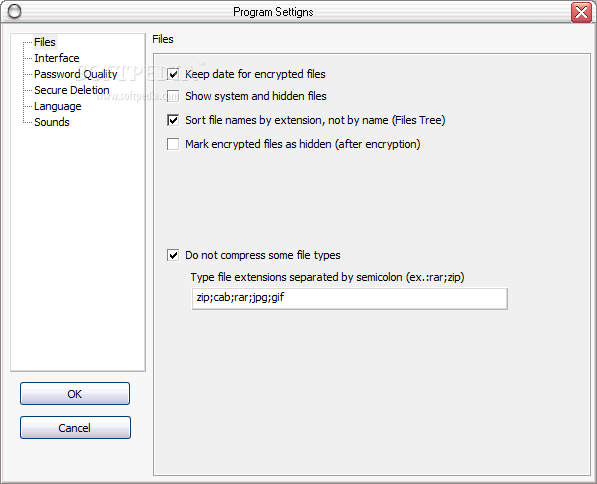Toggle Do not compress some file types

point(173,255)
